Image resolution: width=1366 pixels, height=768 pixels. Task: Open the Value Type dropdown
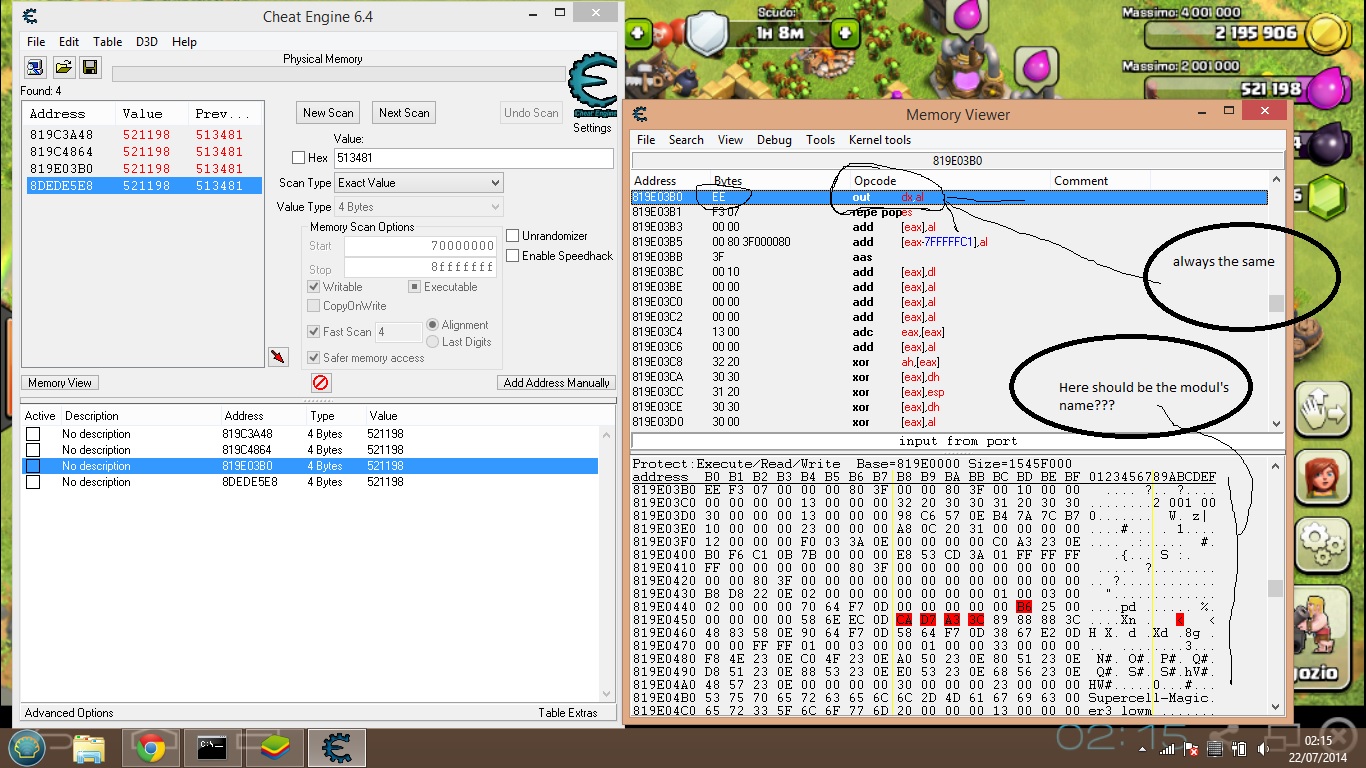pos(419,207)
